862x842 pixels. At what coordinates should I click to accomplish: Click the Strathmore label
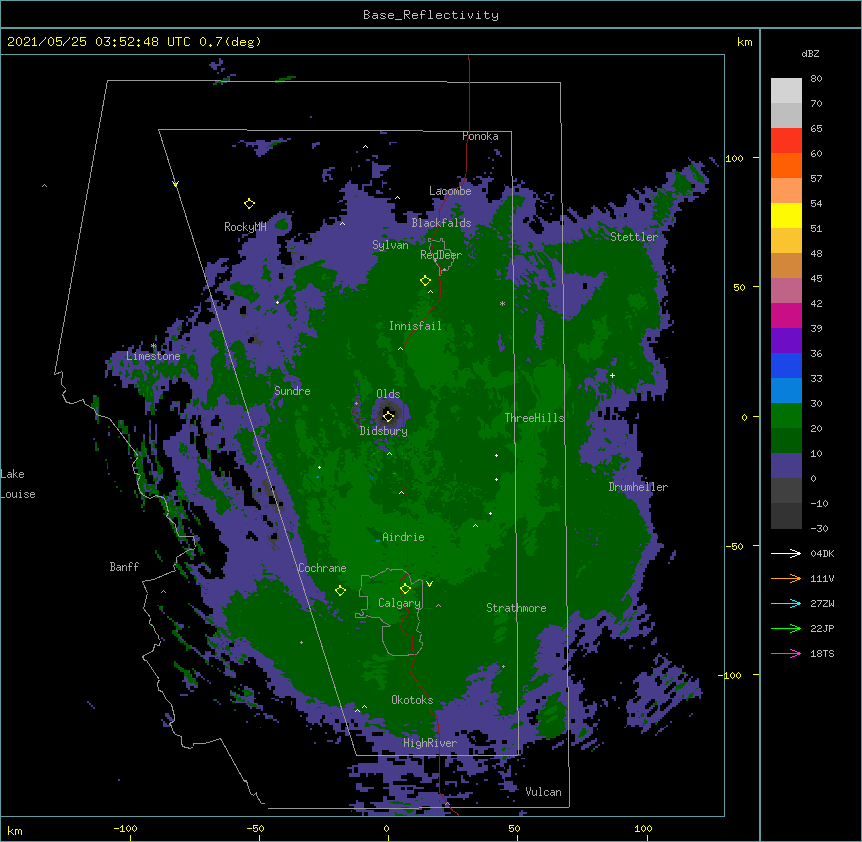point(516,608)
